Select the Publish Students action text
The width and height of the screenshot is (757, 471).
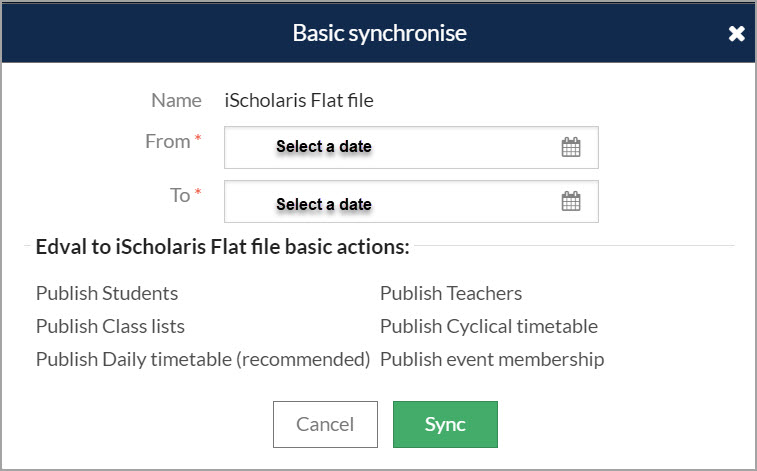[107, 293]
